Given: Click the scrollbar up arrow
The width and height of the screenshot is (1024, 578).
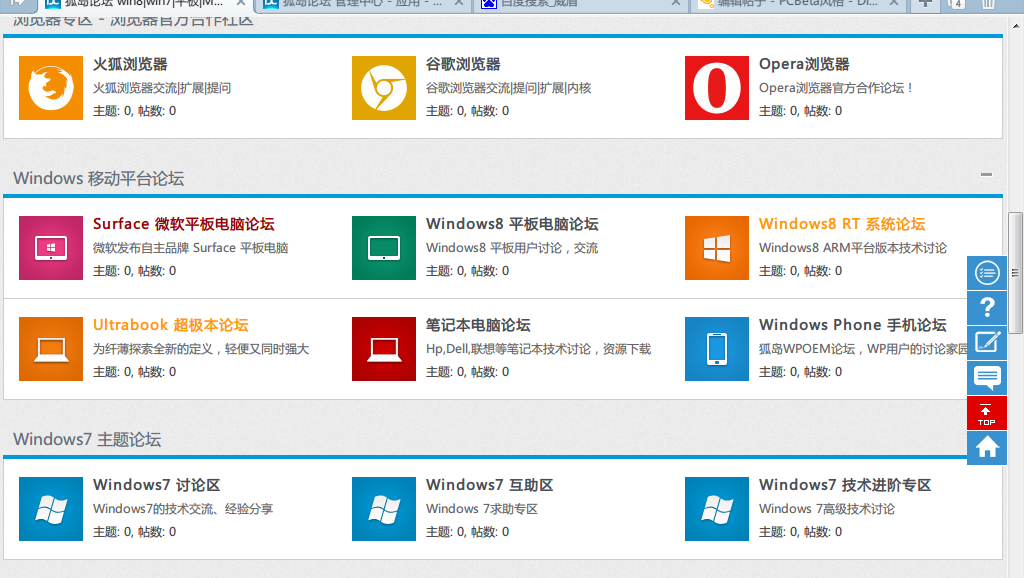Looking at the screenshot, I should click(x=1016, y=27).
